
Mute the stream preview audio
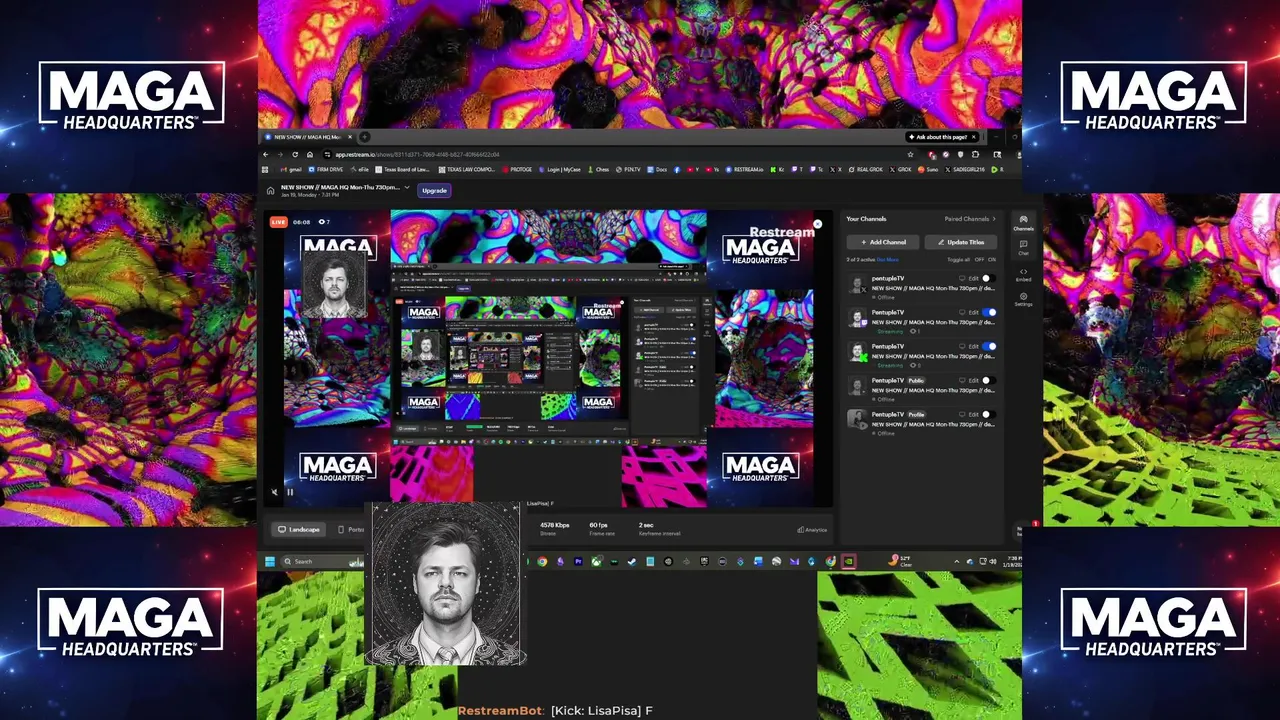pos(275,492)
